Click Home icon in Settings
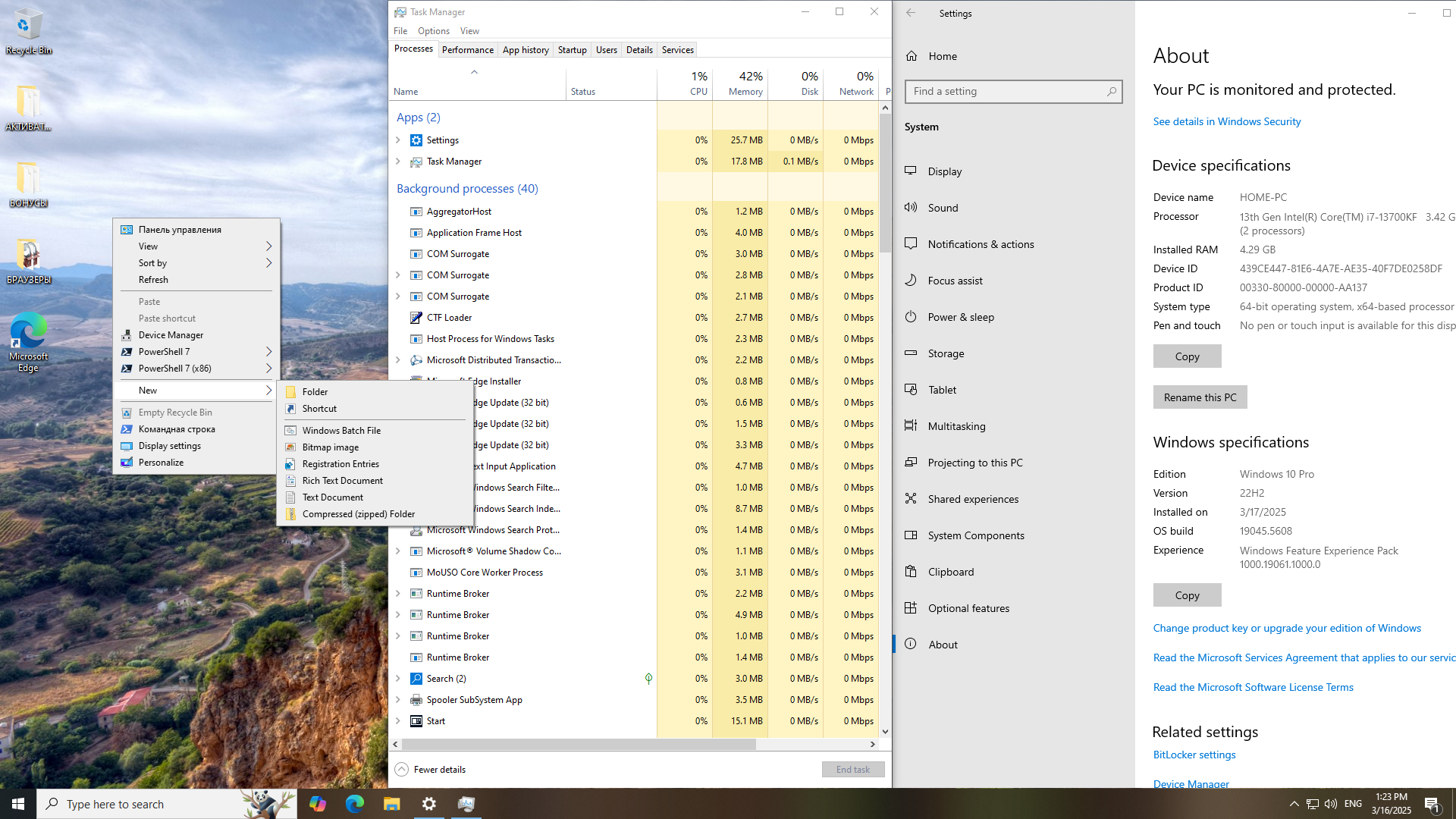This screenshot has height=819, width=1456. [912, 56]
